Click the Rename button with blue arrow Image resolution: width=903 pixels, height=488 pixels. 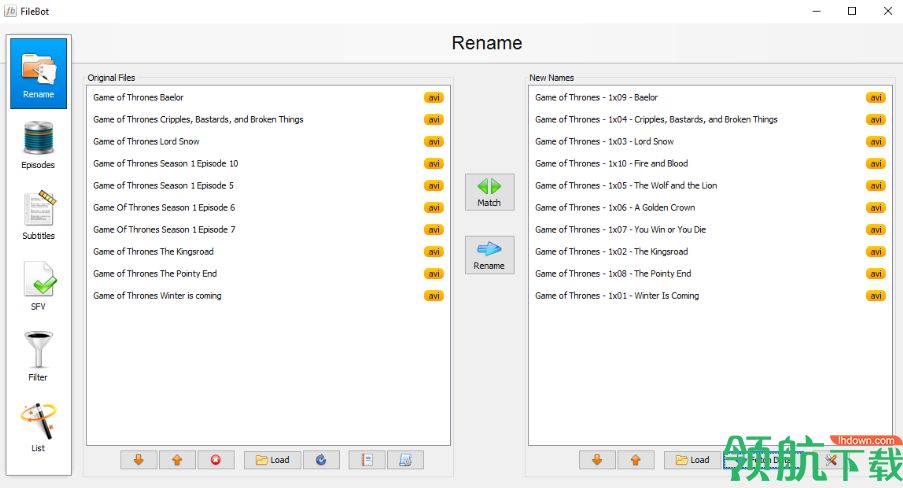490,255
